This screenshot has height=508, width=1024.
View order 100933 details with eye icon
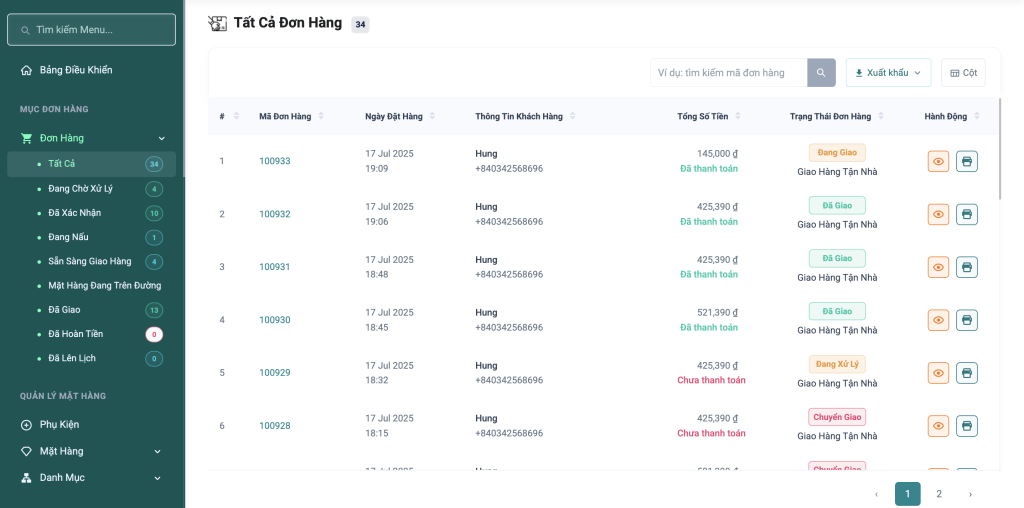(938, 161)
